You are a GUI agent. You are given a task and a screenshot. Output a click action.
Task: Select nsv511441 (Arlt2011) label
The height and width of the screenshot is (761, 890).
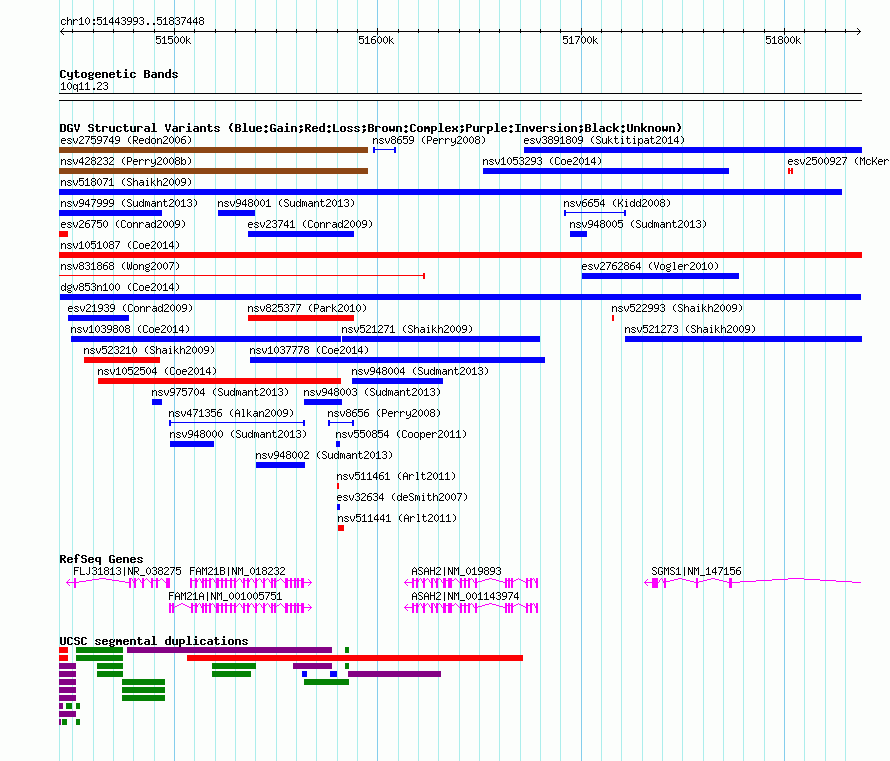[x=397, y=518]
